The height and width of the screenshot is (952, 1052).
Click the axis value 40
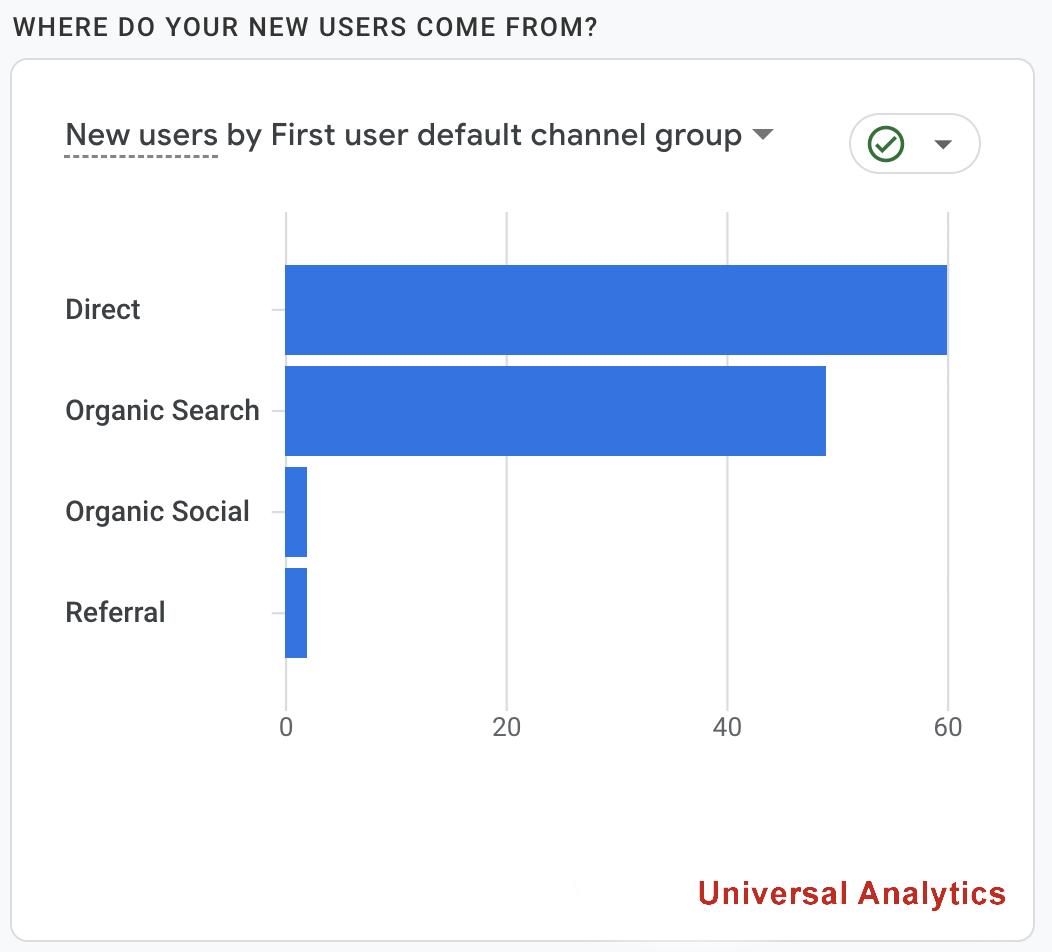click(x=727, y=727)
